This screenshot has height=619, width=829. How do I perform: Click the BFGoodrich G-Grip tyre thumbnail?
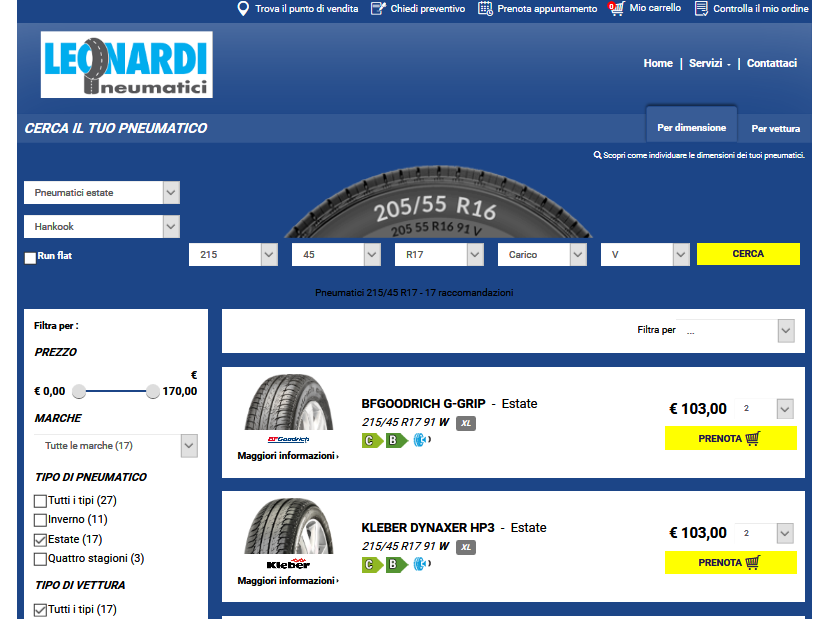[x=289, y=402]
